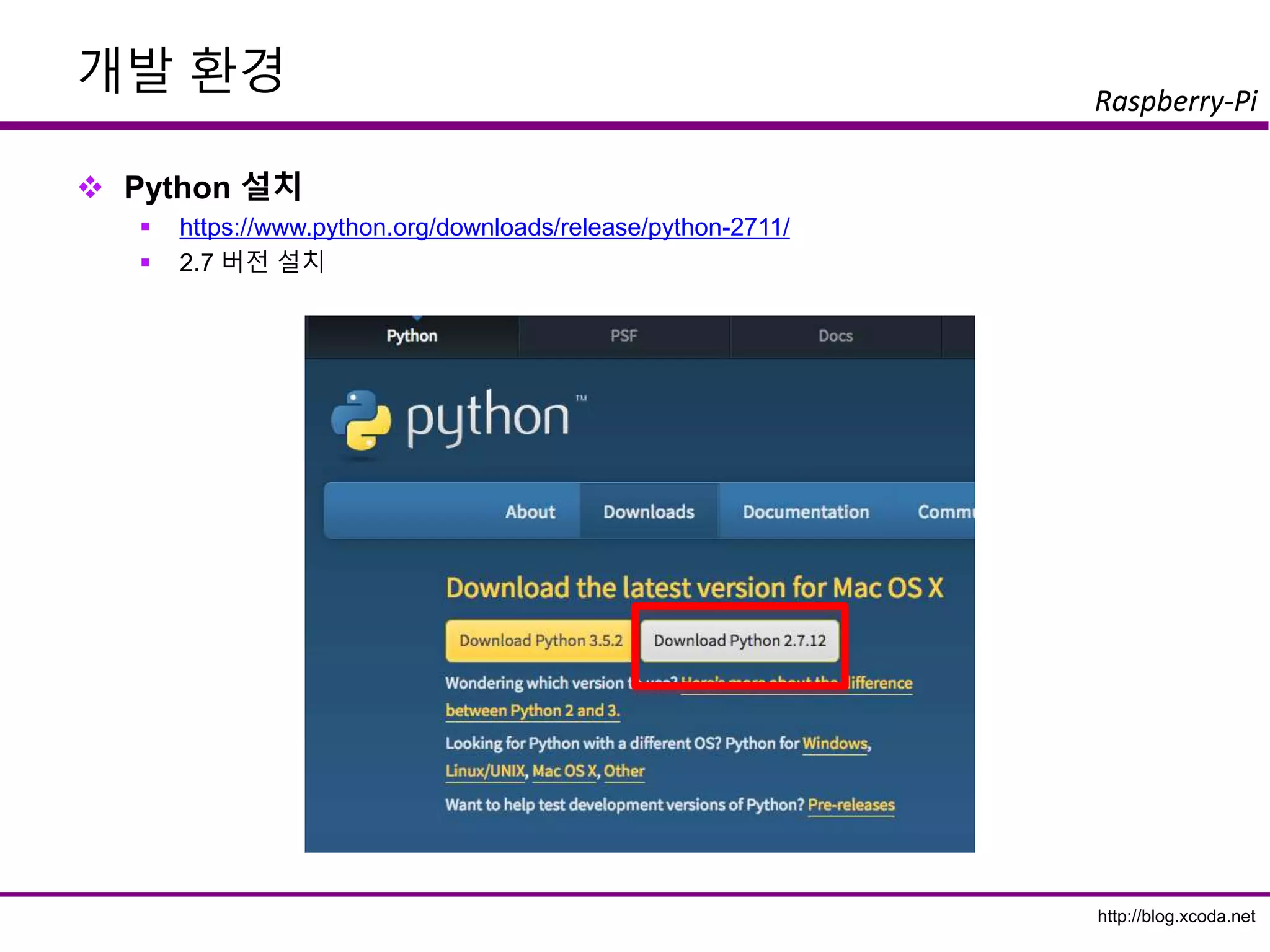Open the Other platforms link

coord(624,771)
